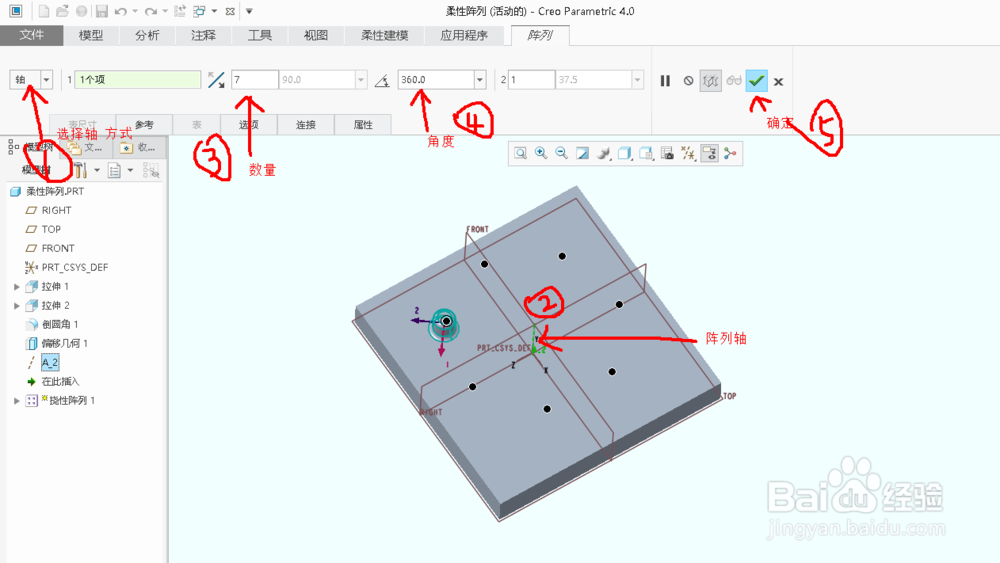
Task: Click the Refit zoom icon
Action: (520, 154)
